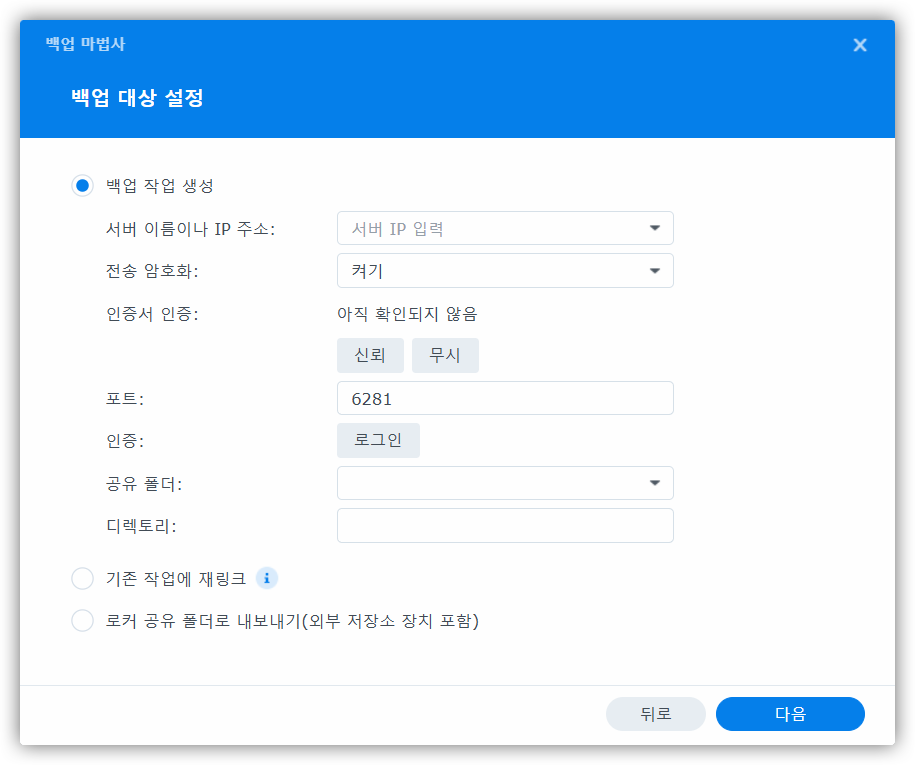Expand the 서버 이름이나 IP 주소 dropdown arrow
This screenshot has height=765, width=915.
(654, 228)
